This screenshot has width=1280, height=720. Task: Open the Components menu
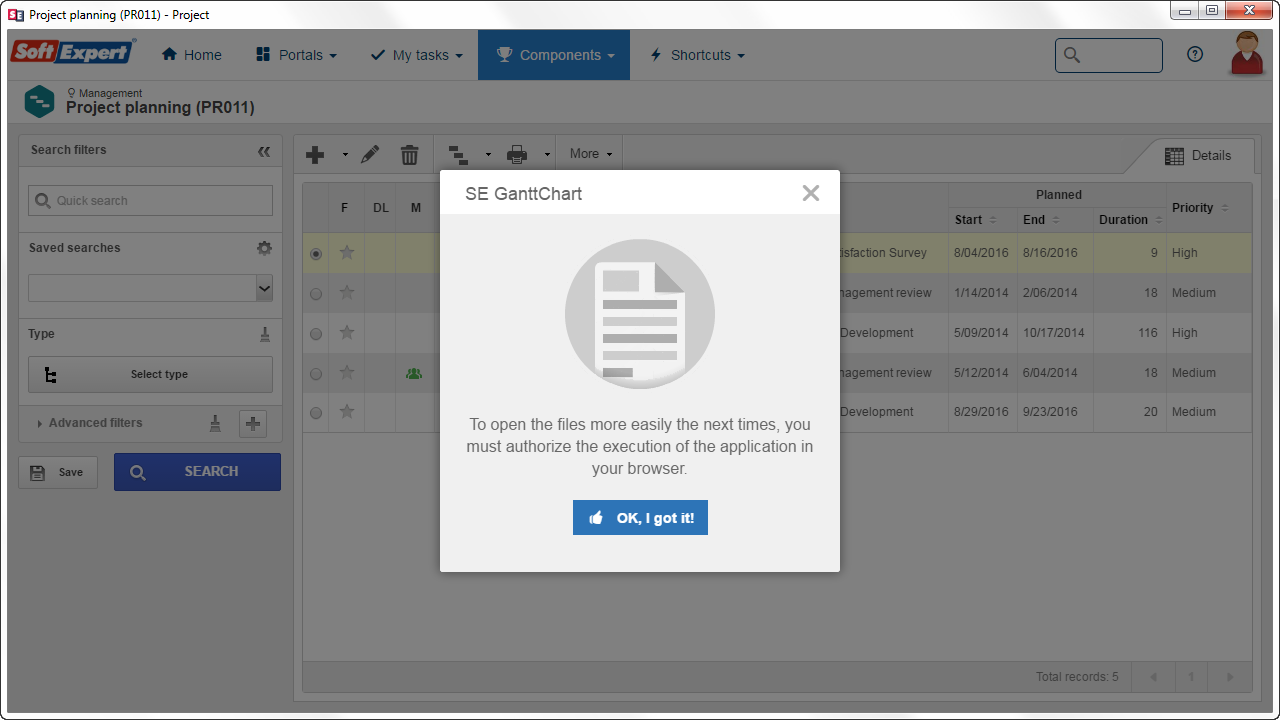coord(554,55)
